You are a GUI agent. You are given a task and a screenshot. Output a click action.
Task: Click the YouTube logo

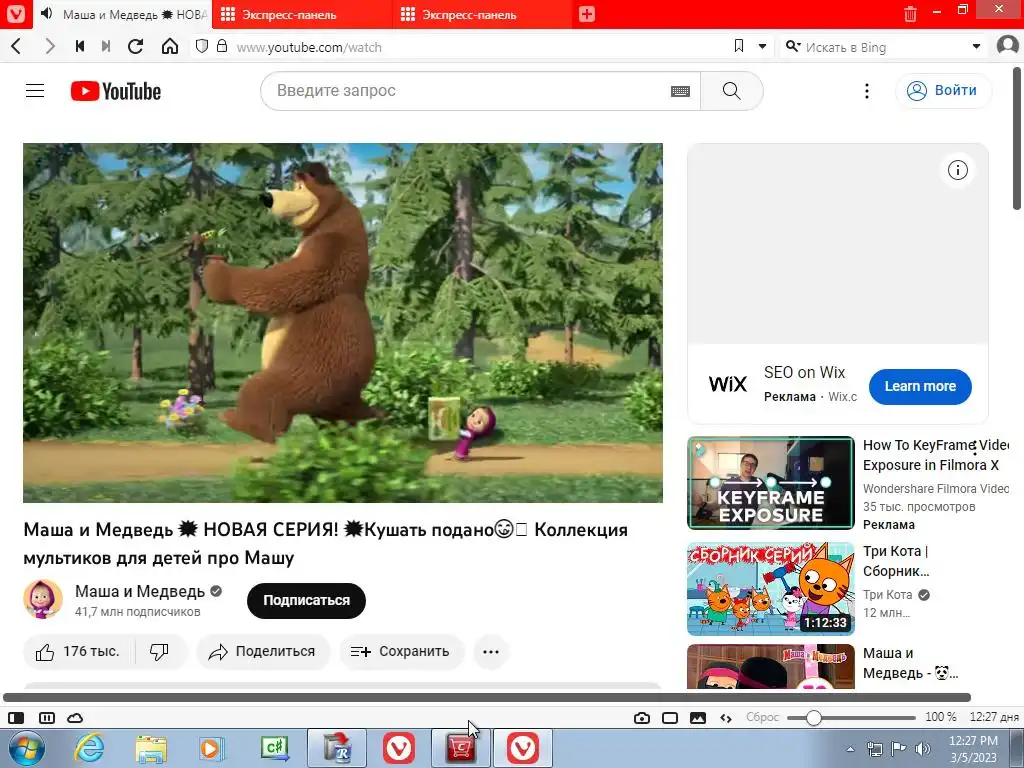pos(116,91)
